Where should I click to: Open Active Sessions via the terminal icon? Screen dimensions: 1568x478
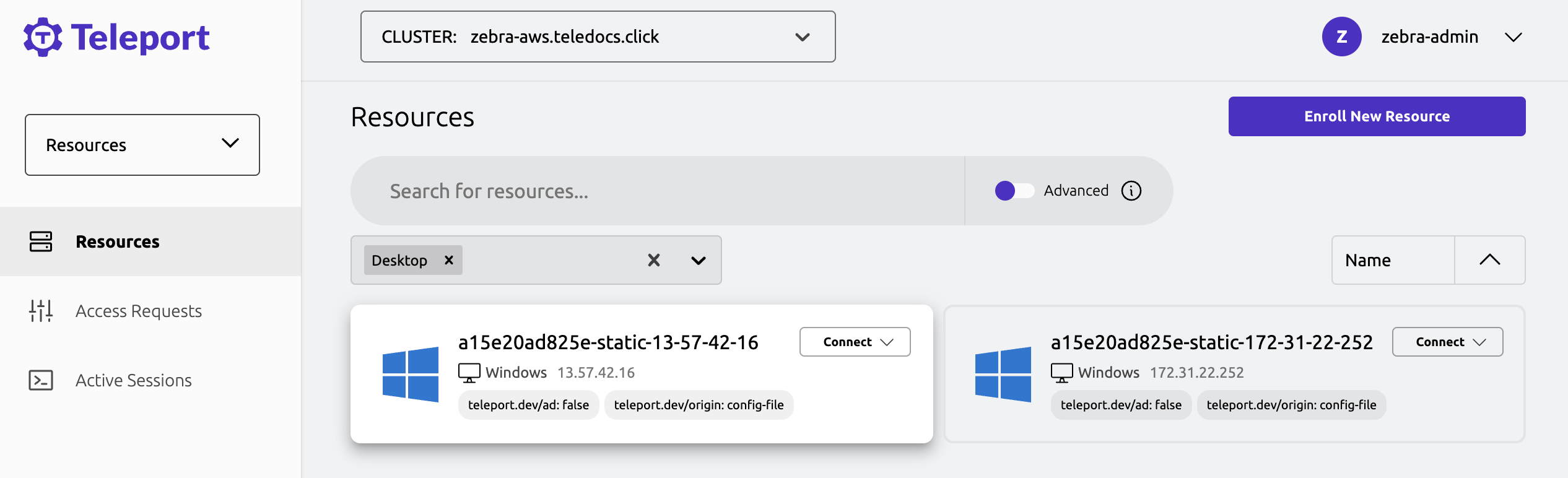41,380
